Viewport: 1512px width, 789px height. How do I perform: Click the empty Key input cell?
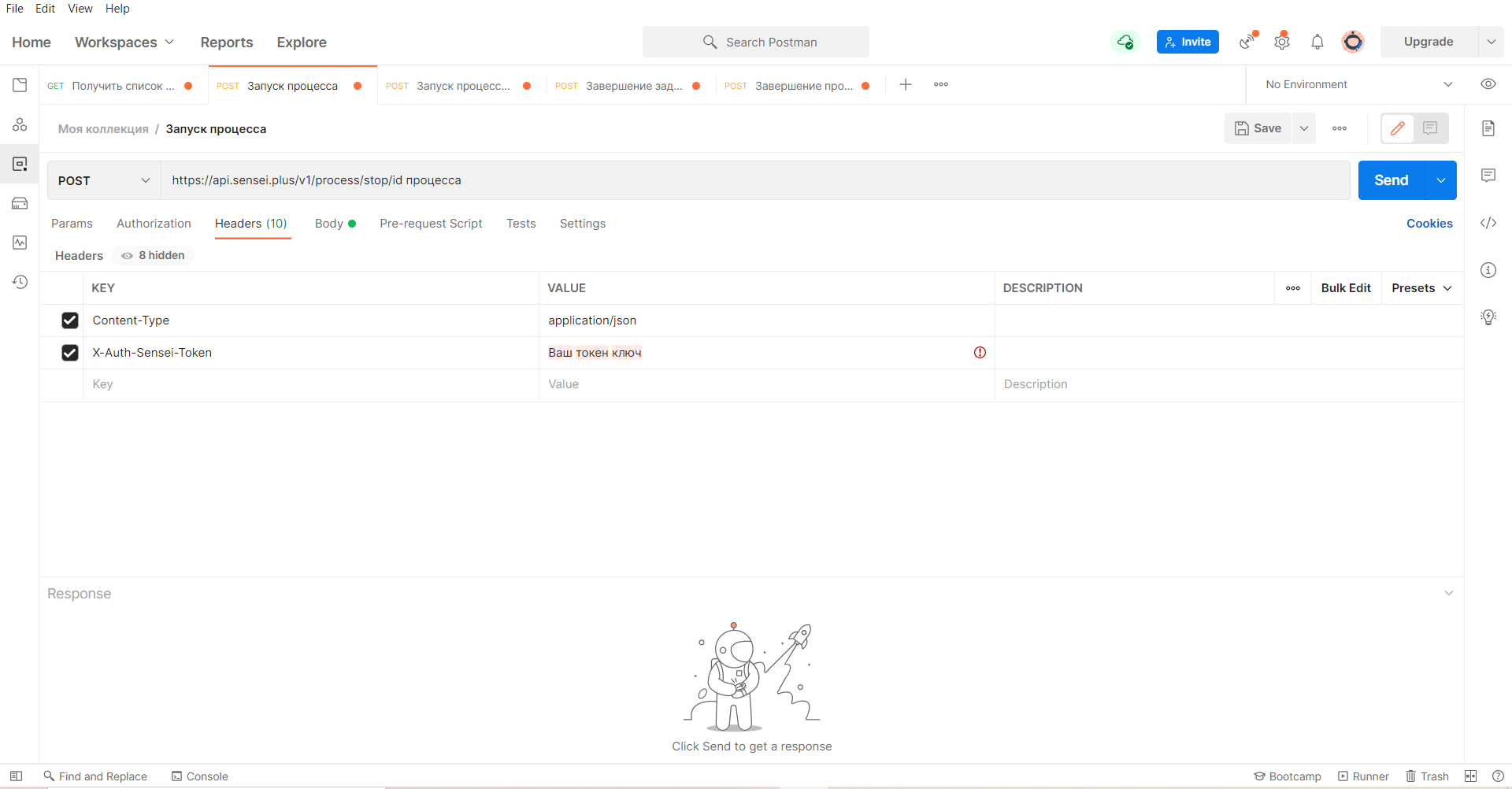click(311, 384)
